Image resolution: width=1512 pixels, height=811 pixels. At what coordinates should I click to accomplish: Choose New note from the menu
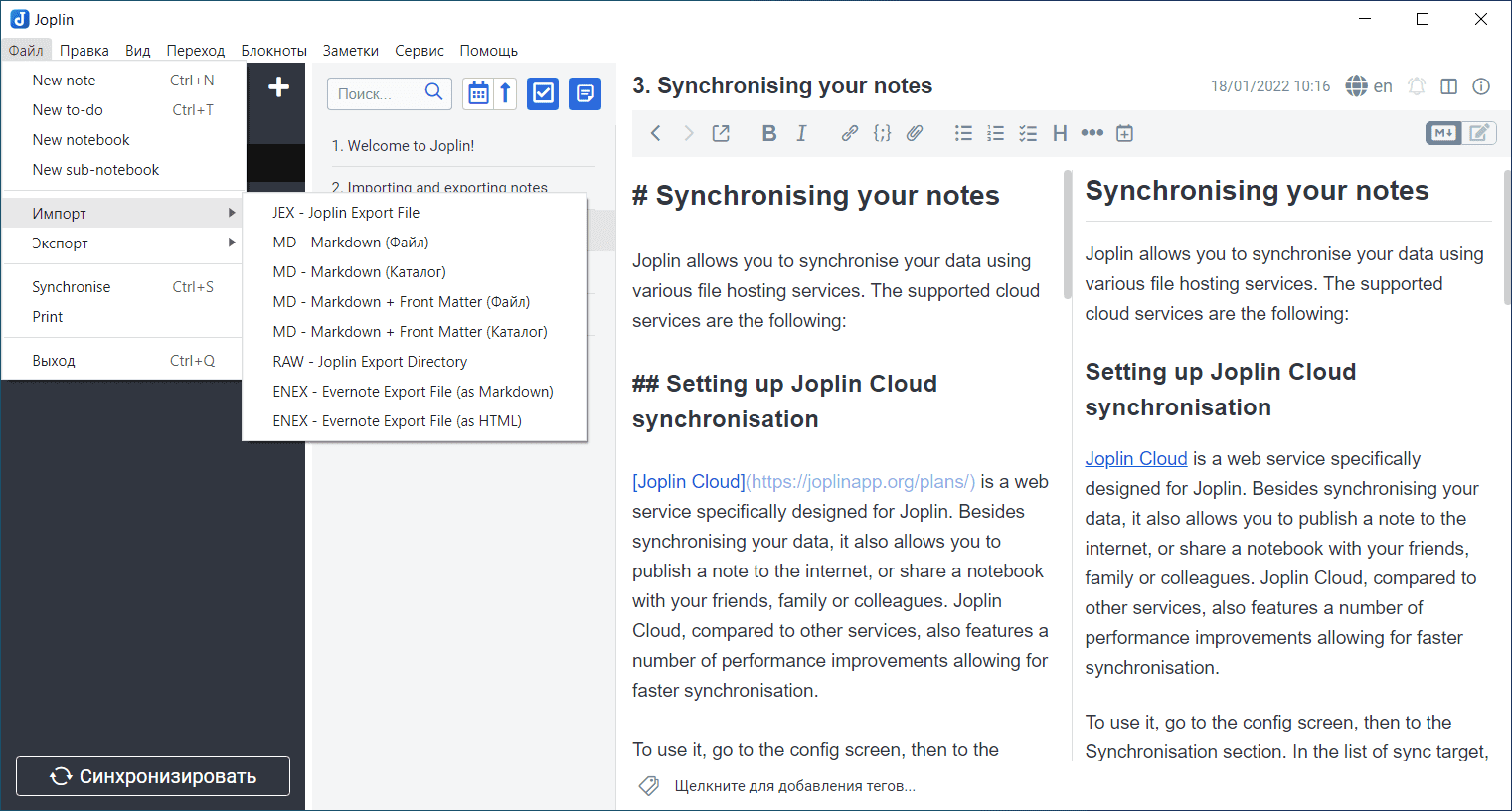pyautogui.click(x=123, y=81)
